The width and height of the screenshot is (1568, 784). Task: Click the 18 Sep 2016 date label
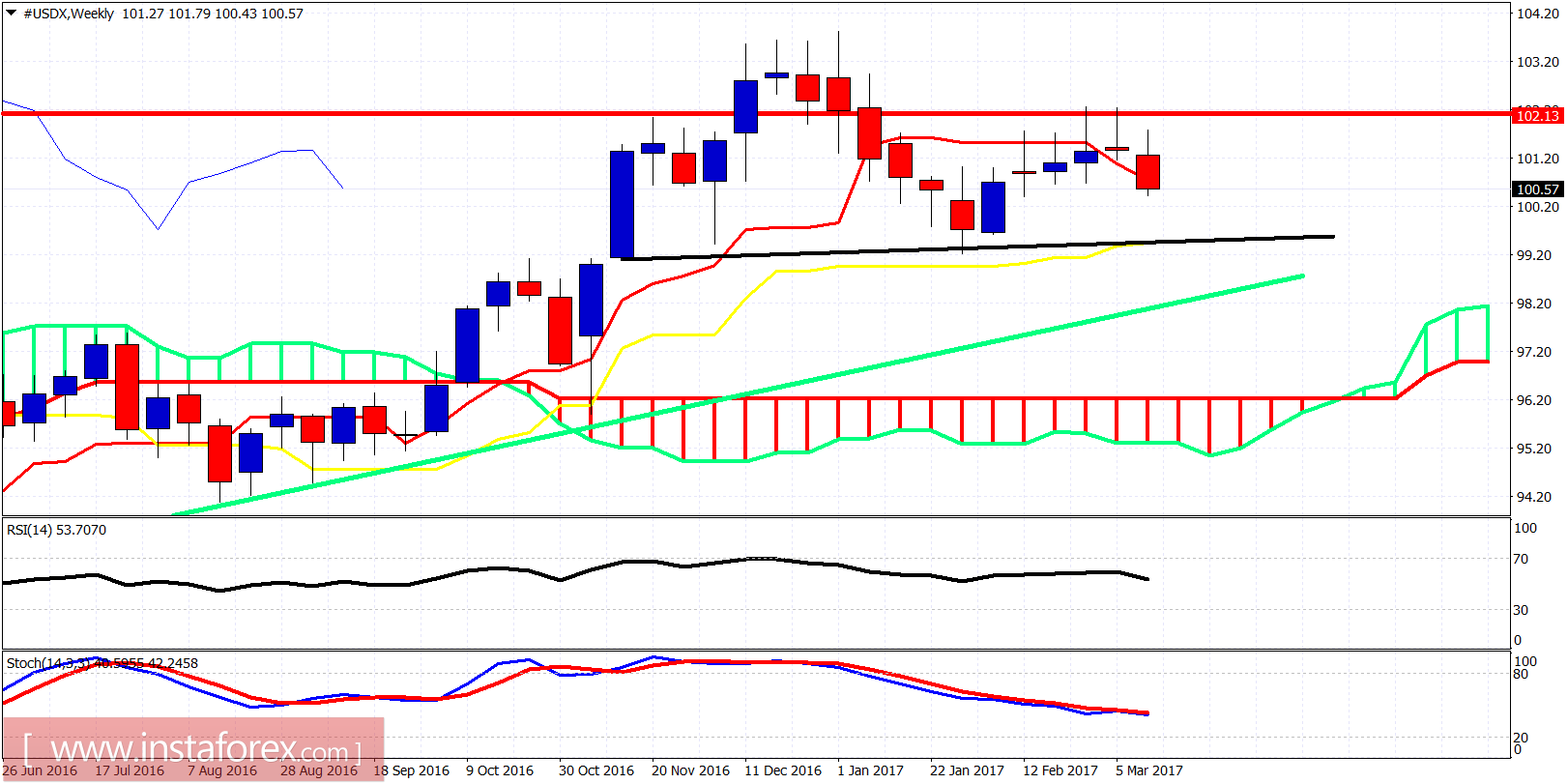[x=412, y=770]
